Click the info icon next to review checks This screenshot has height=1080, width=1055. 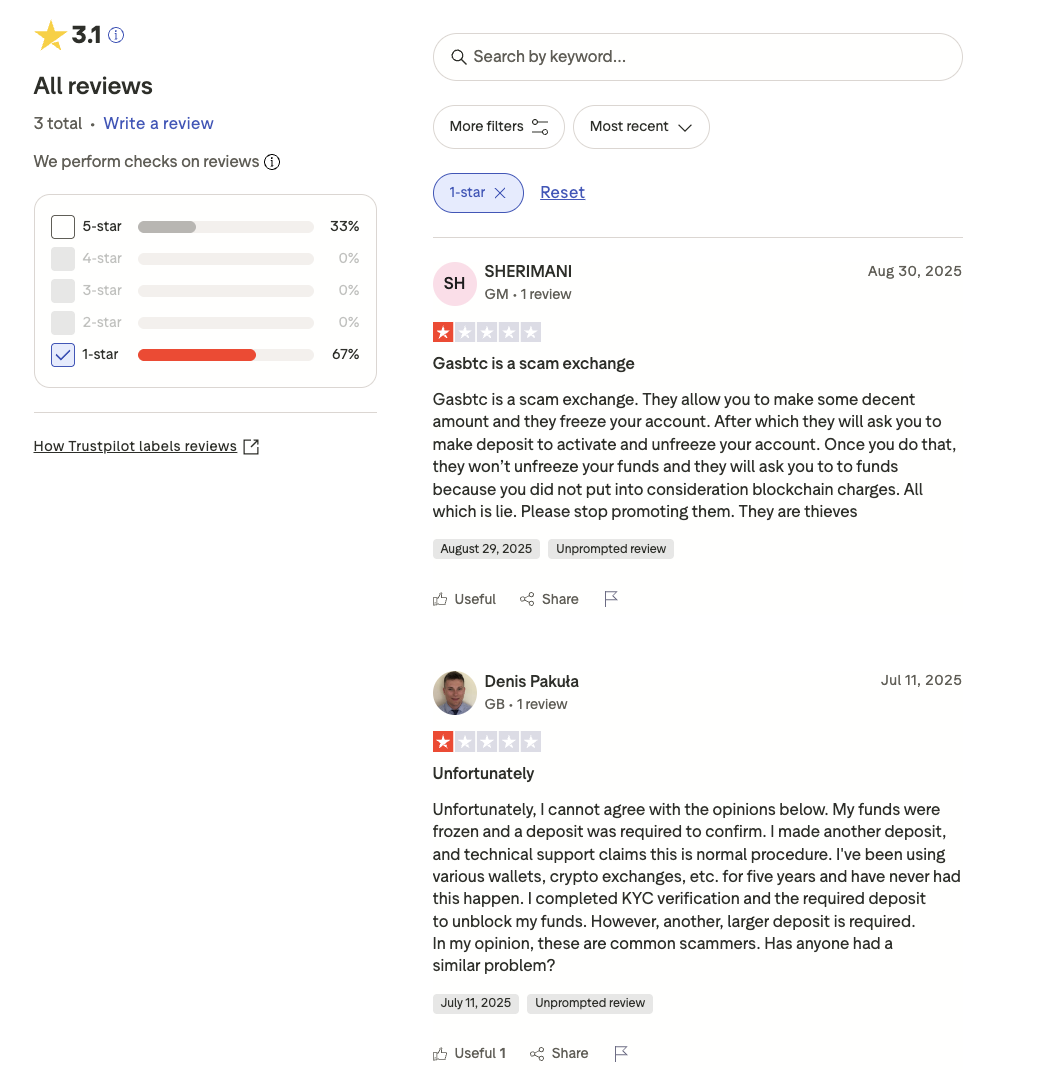click(x=272, y=162)
